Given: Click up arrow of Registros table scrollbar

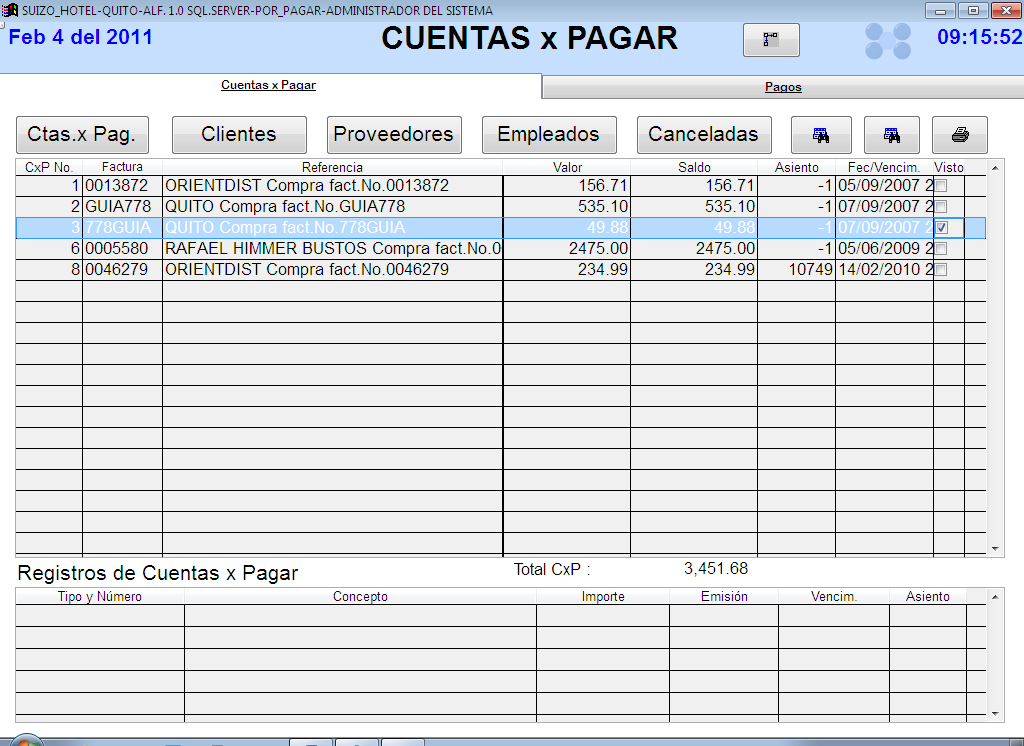Looking at the screenshot, I should click(x=994, y=597).
